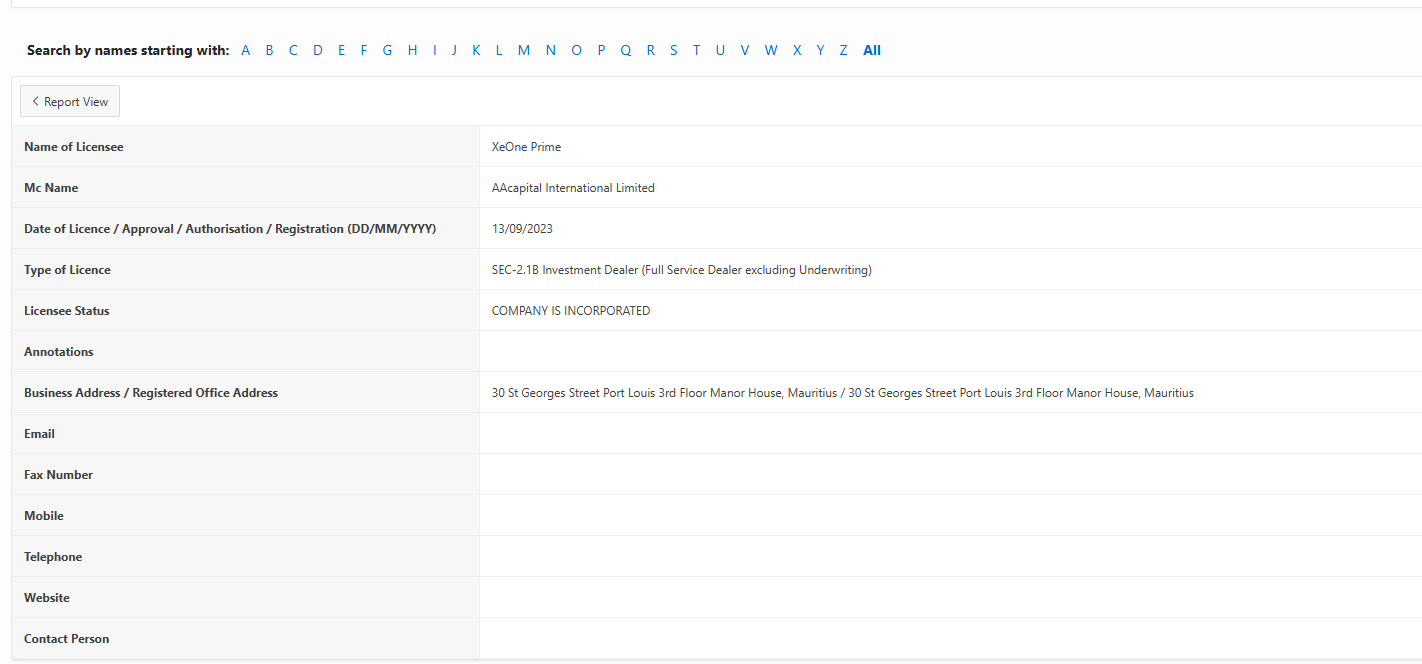Viewport: 1422px width, 664px height.
Task: Filter names starting with K
Action: tap(476, 50)
